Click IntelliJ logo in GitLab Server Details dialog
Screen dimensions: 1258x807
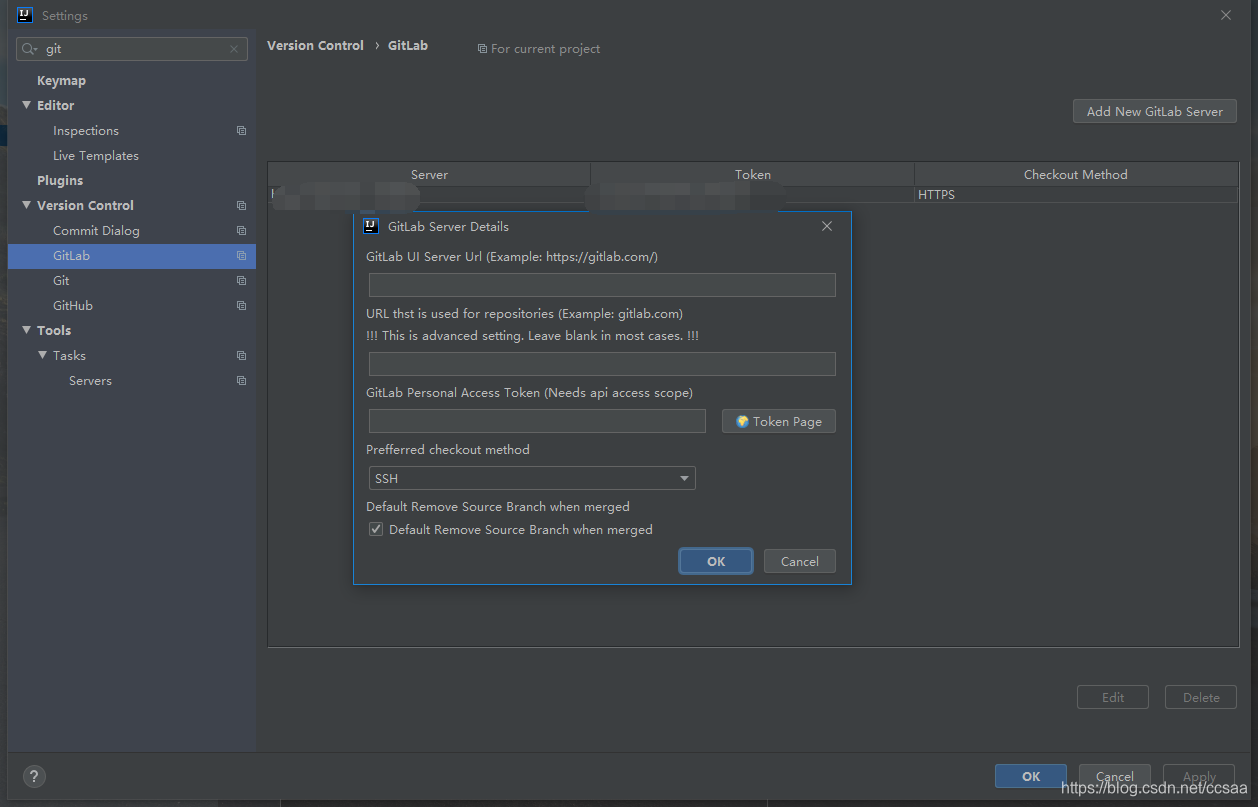point(371,226)
